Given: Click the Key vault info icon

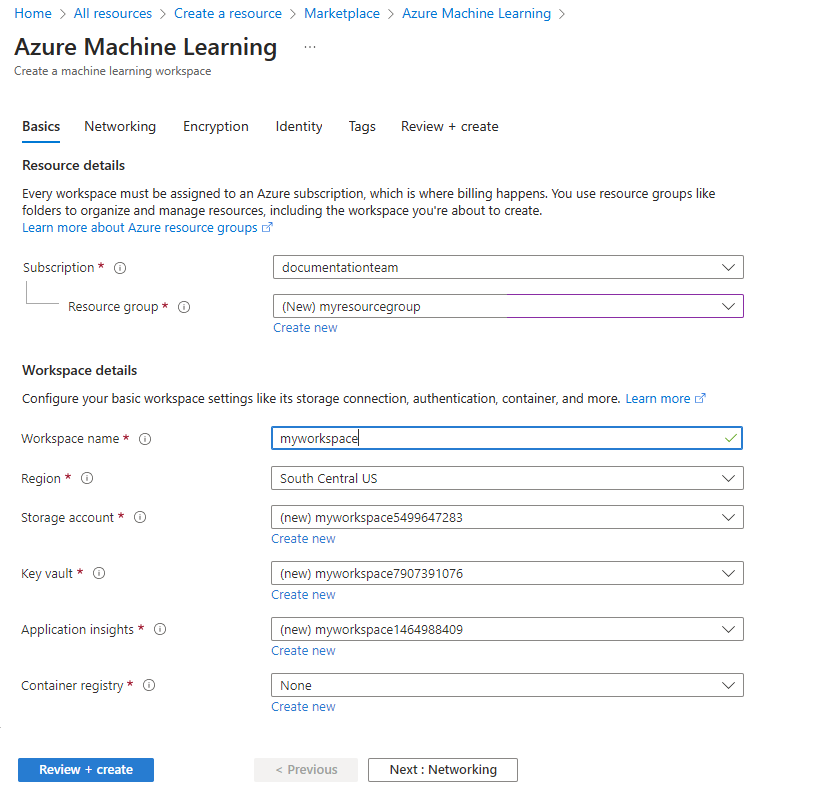Looking at the screenshot, I should pos(97,573).
